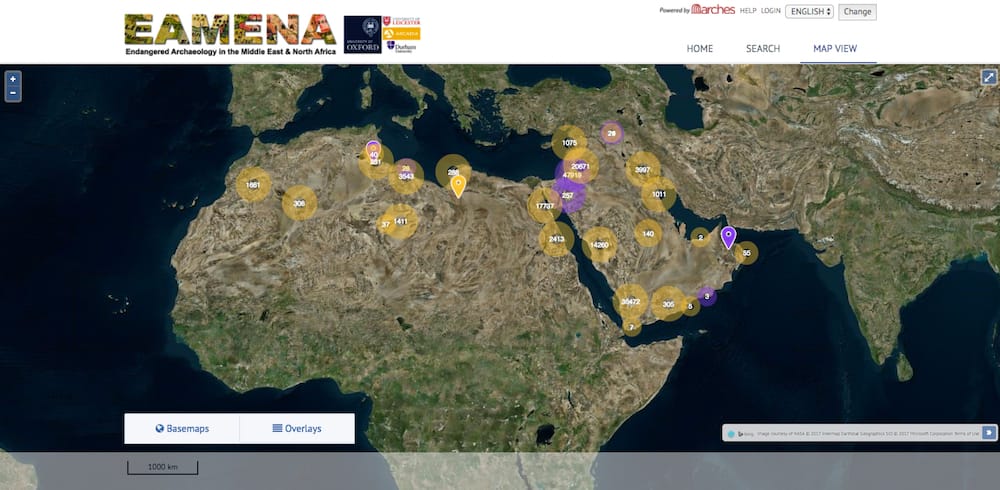This screenshot has height=490, width=1000.
Task: Open the 1011 cluster marker
Action: click(659, 195)
